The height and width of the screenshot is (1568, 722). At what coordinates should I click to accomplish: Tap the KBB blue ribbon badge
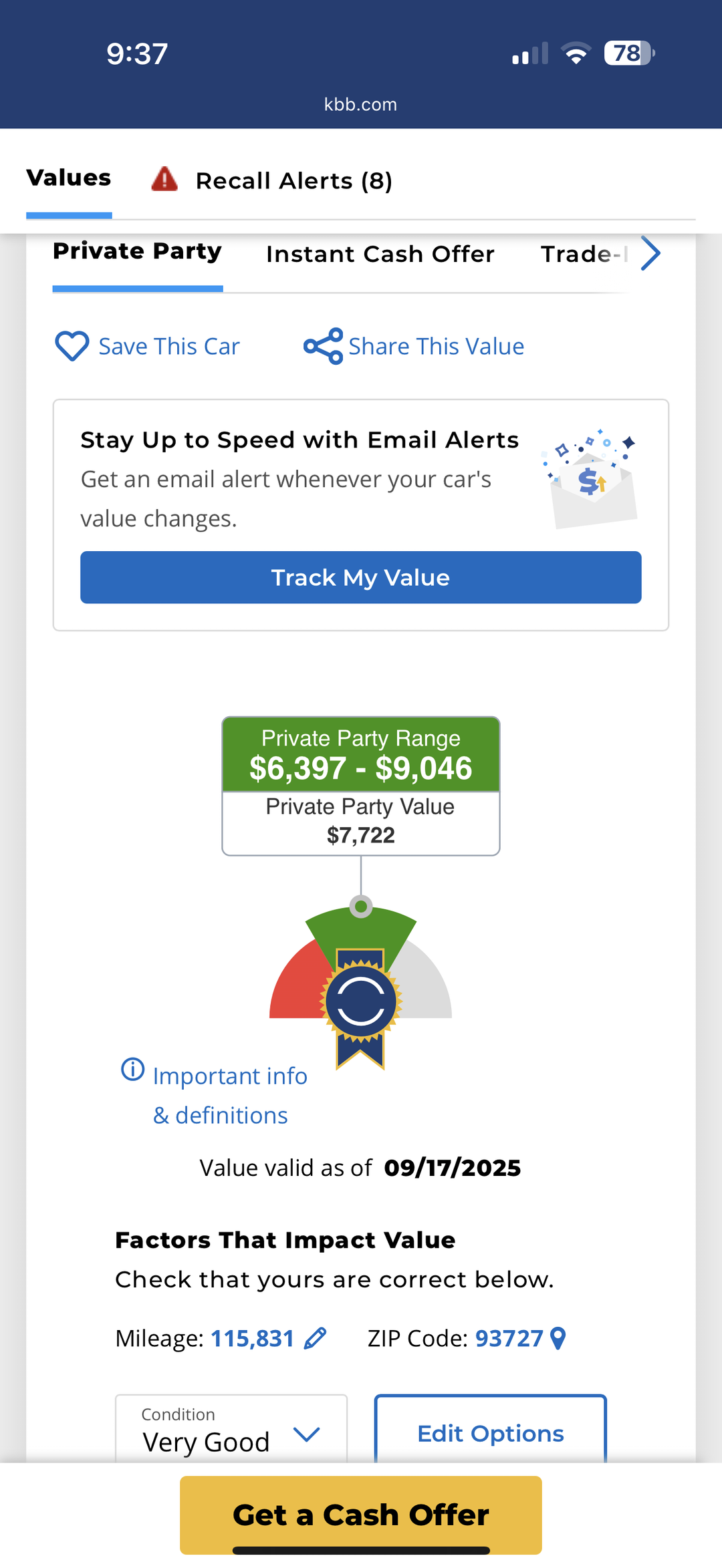(x=361, y=1002)
